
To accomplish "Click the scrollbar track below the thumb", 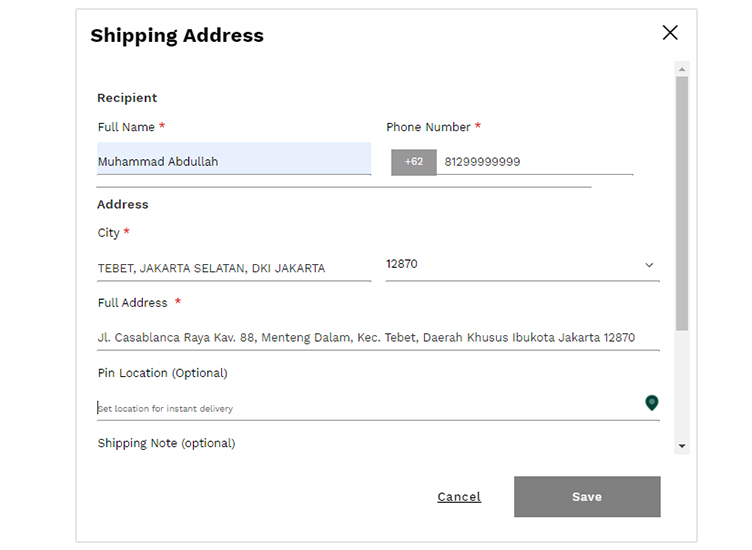I will [682, 385].
